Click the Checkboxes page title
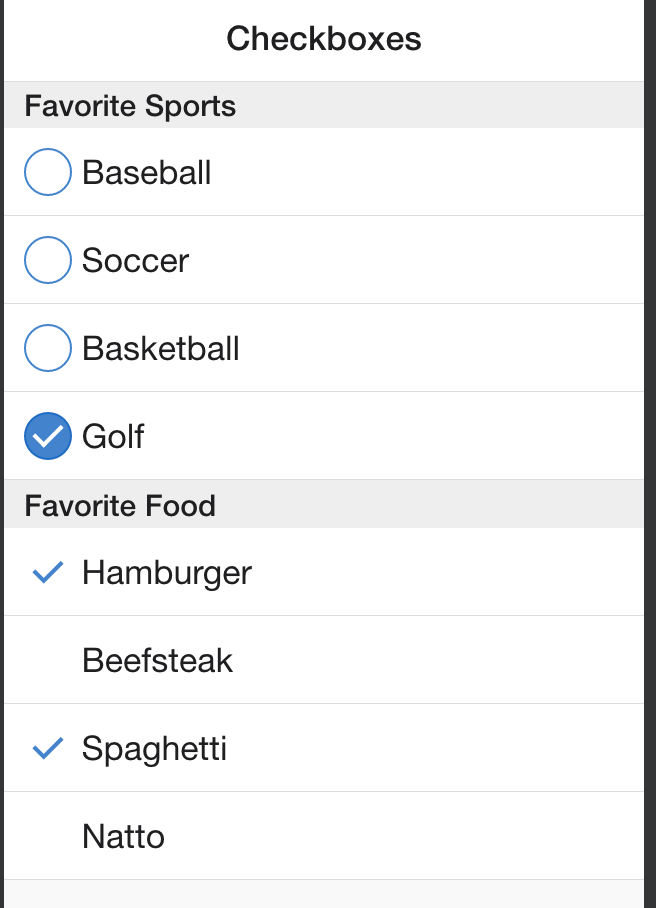The height and width of the screenshot is (908, 656). click(324, 39)
